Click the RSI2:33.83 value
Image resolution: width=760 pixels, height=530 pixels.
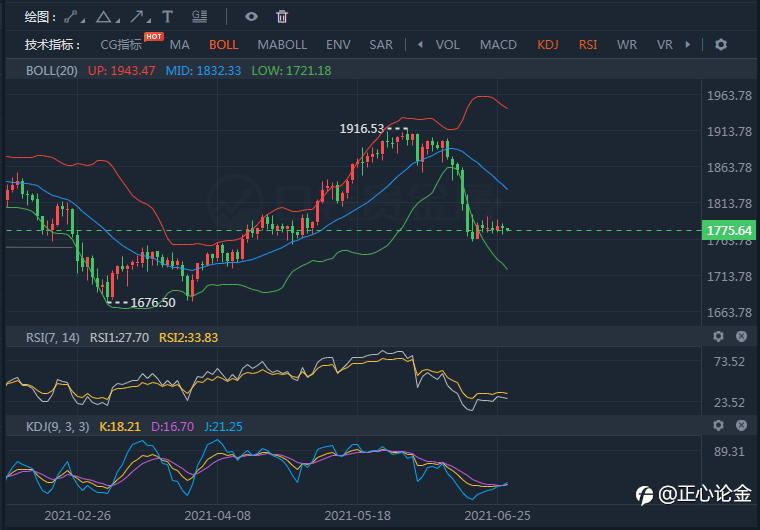coord(189,337)
